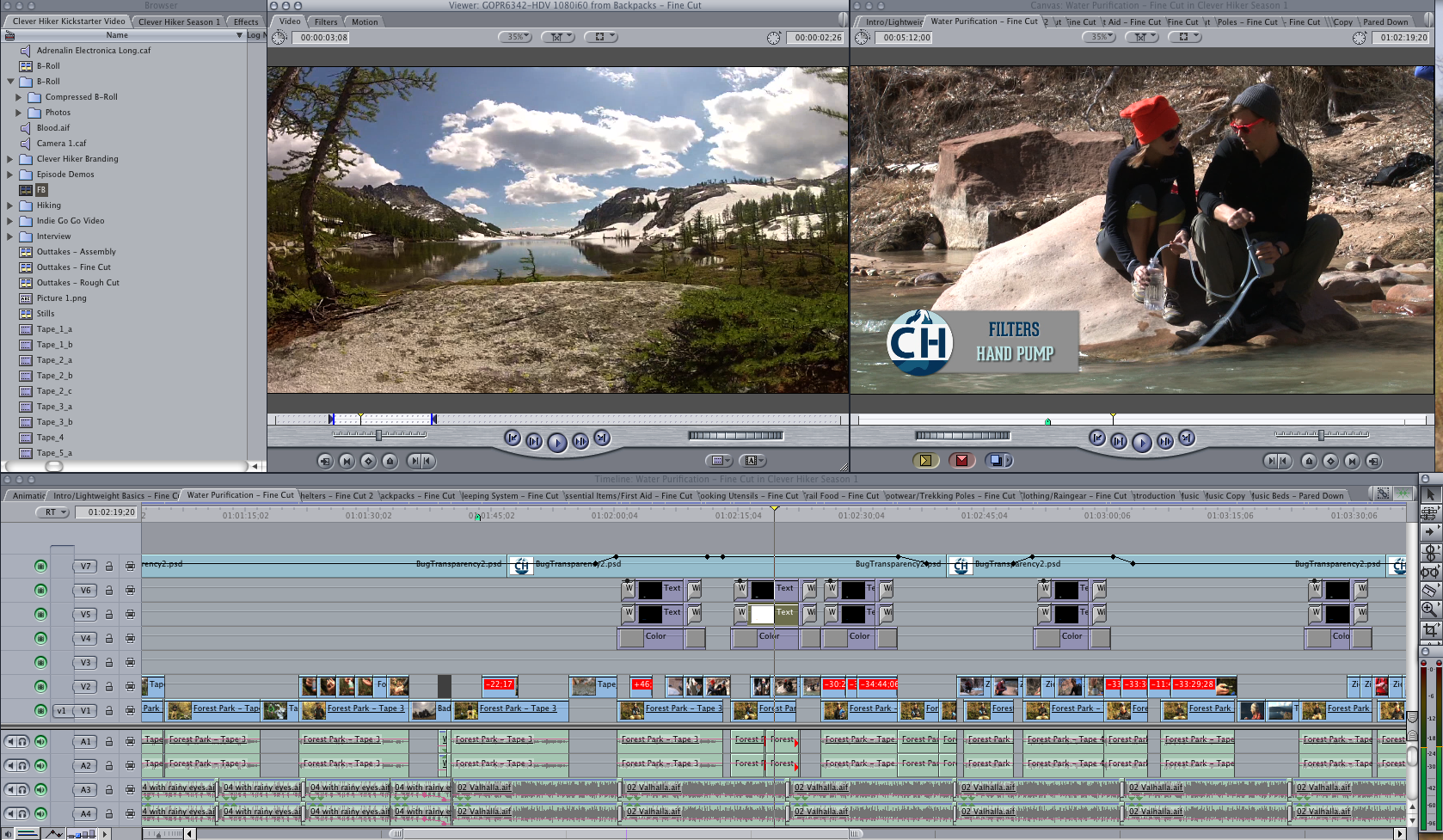Viewport: 1443px width, 840px height.
Task: Switch to Motion tab in Viewer
Action: pyautogui.click(x=365, y=21)
